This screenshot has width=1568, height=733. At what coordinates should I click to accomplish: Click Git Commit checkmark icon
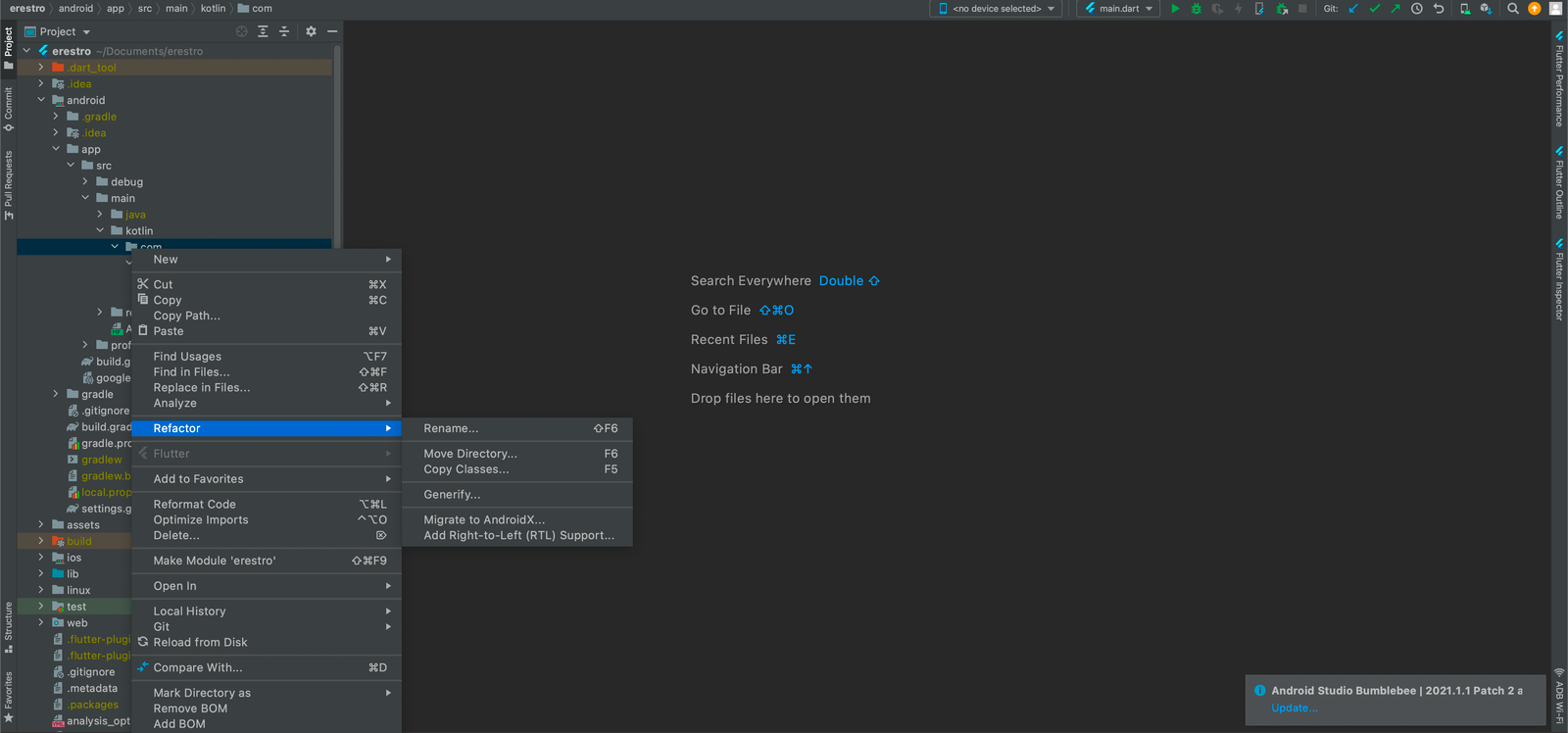tap(1374, 9)
